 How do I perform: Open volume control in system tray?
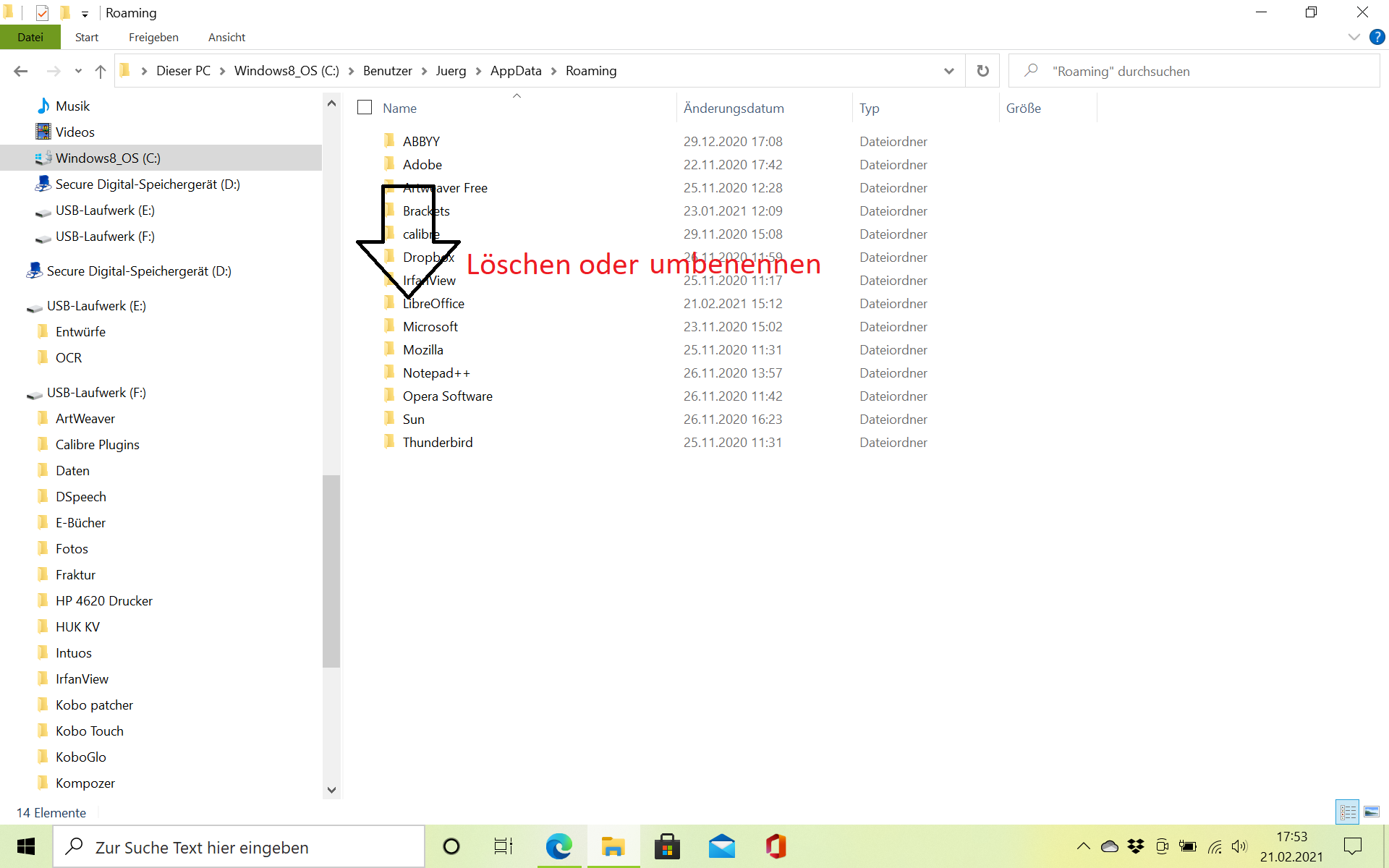[x=1239, y=846]
